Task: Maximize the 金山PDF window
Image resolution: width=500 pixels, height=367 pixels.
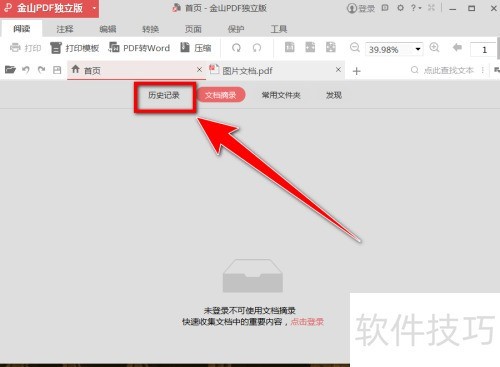Action: 472,8
